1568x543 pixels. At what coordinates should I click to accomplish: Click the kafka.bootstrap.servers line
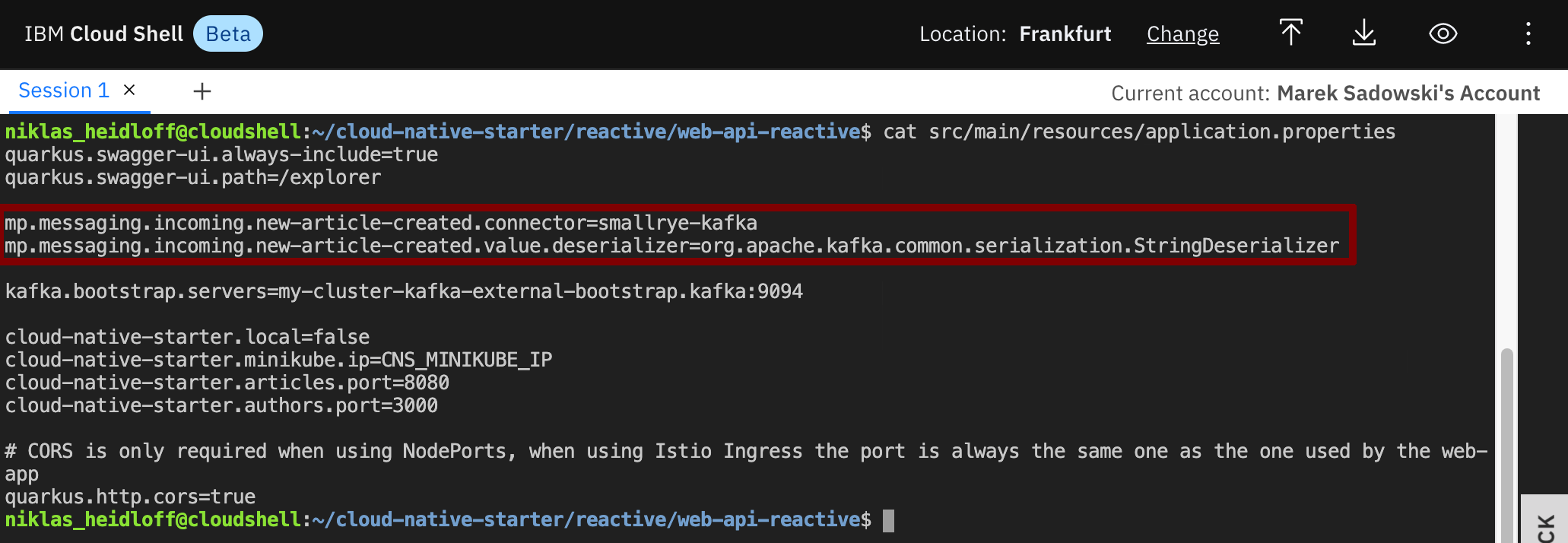[404, 291]
